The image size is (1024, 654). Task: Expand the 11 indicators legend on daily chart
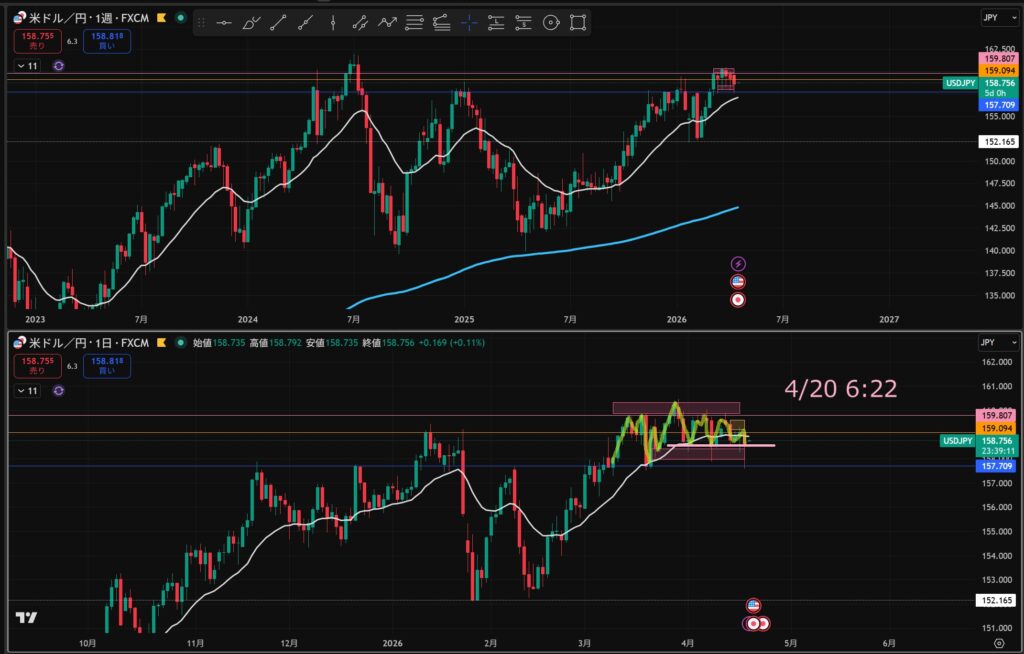(x=27, y=391)
